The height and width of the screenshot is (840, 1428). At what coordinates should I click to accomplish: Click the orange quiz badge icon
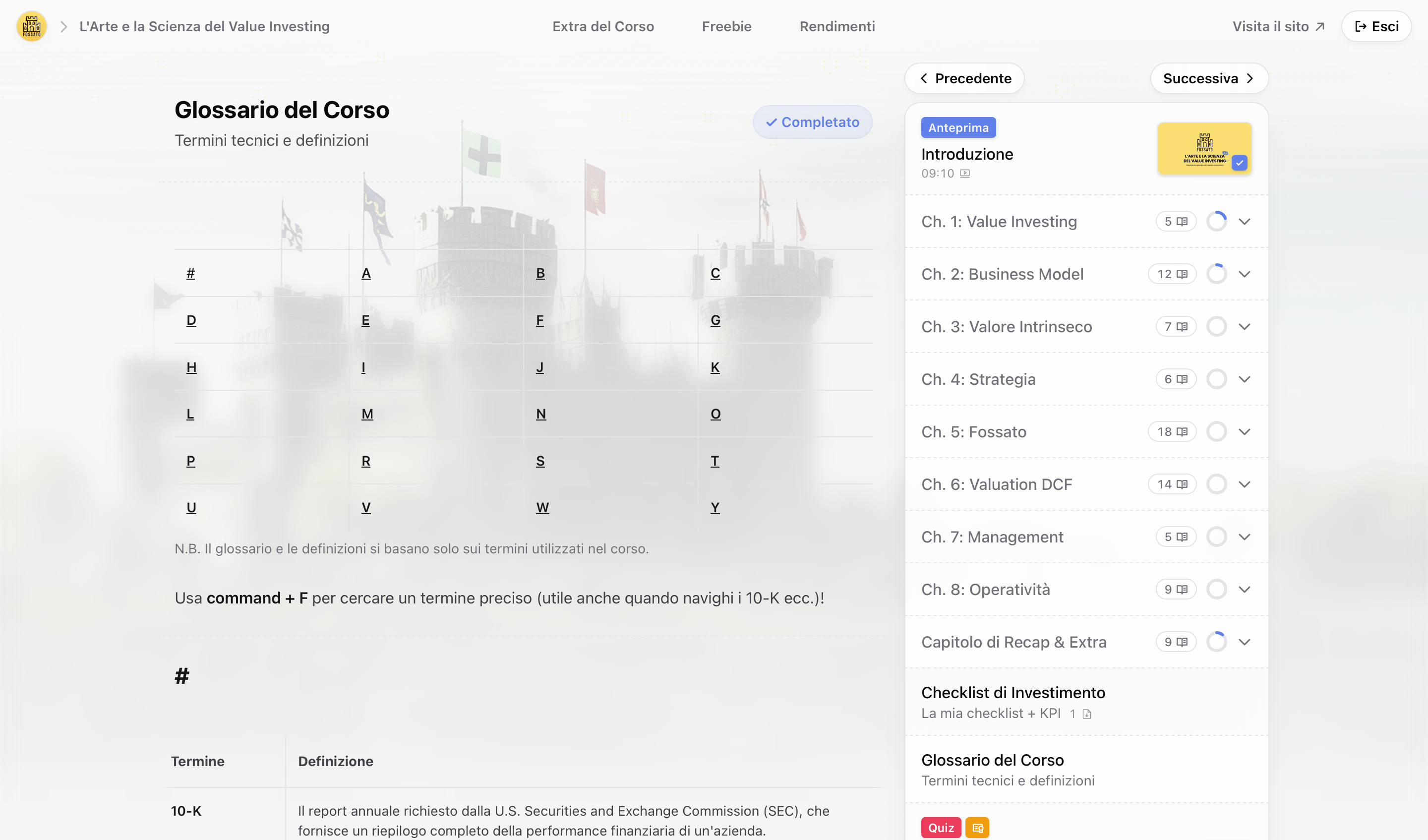(977, 828)
